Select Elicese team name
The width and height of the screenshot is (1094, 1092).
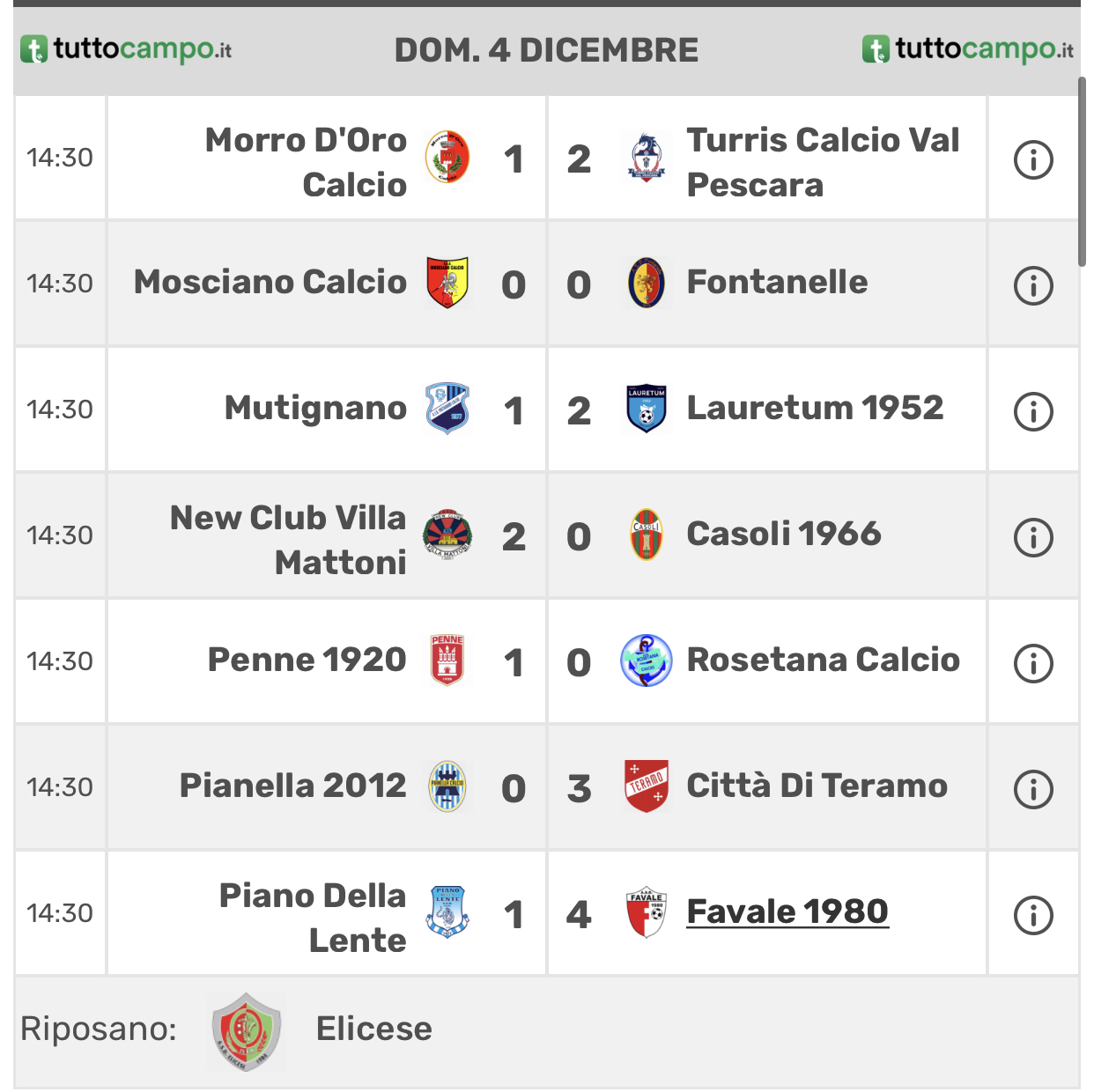click(374, 1029)
